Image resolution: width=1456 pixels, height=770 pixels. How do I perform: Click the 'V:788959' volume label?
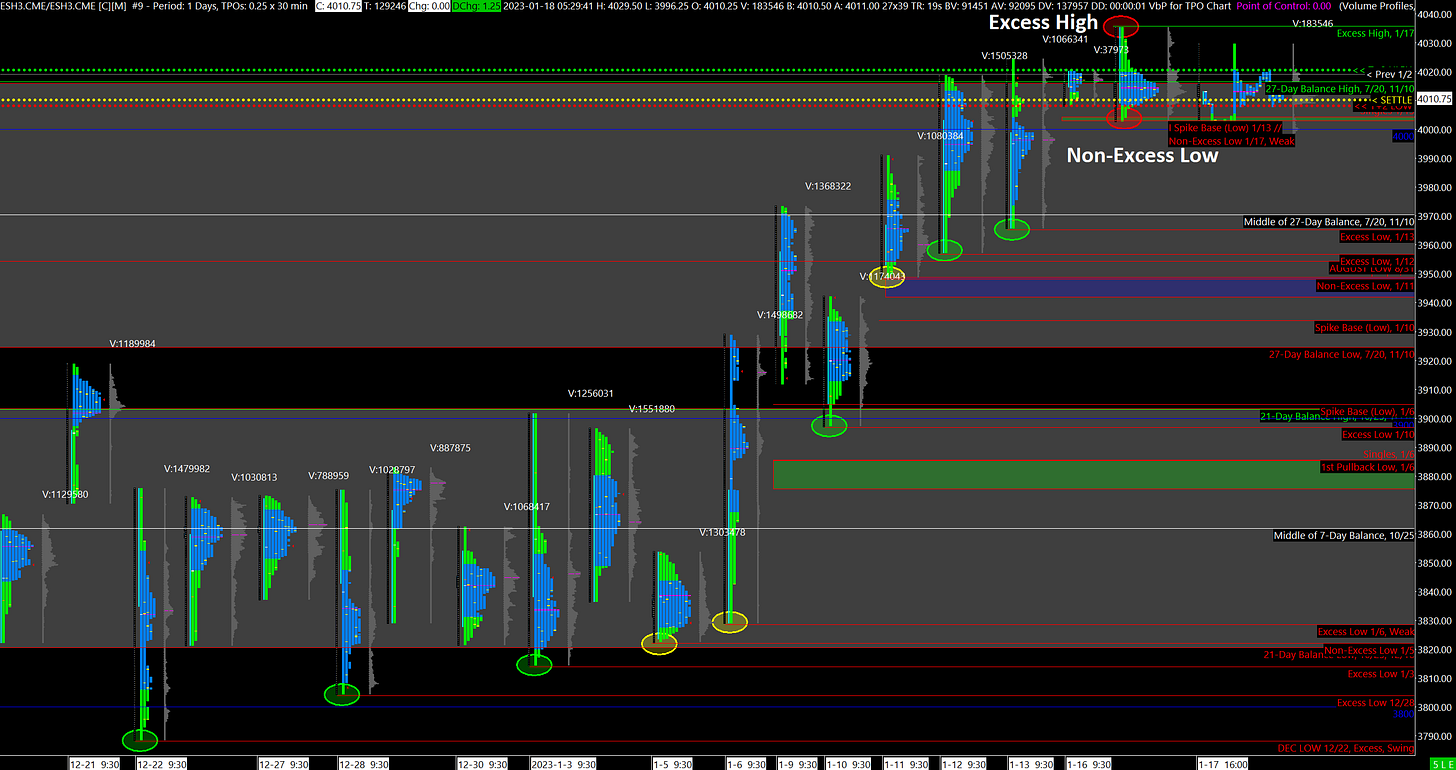coord(329,476)
